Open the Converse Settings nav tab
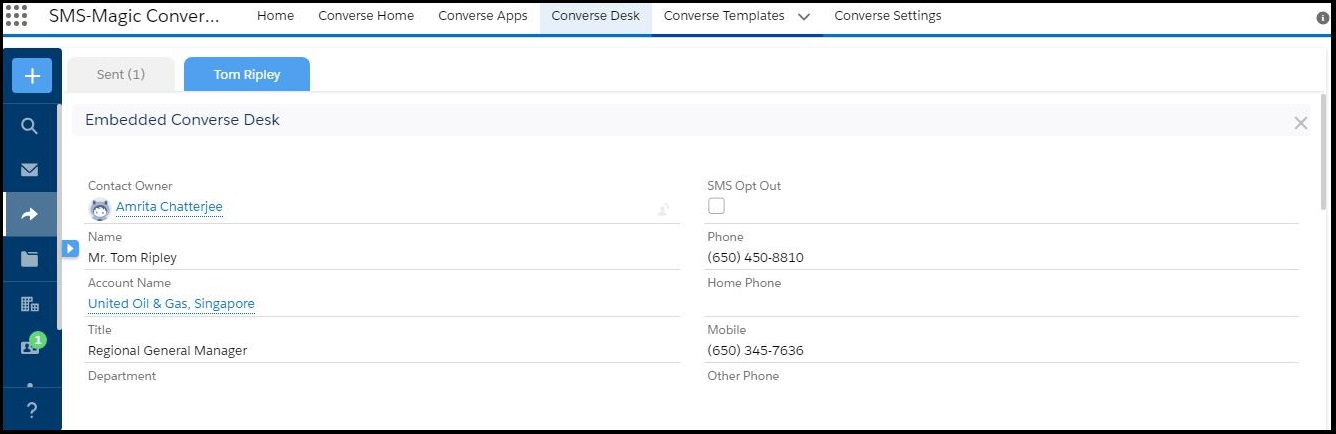 887,16
